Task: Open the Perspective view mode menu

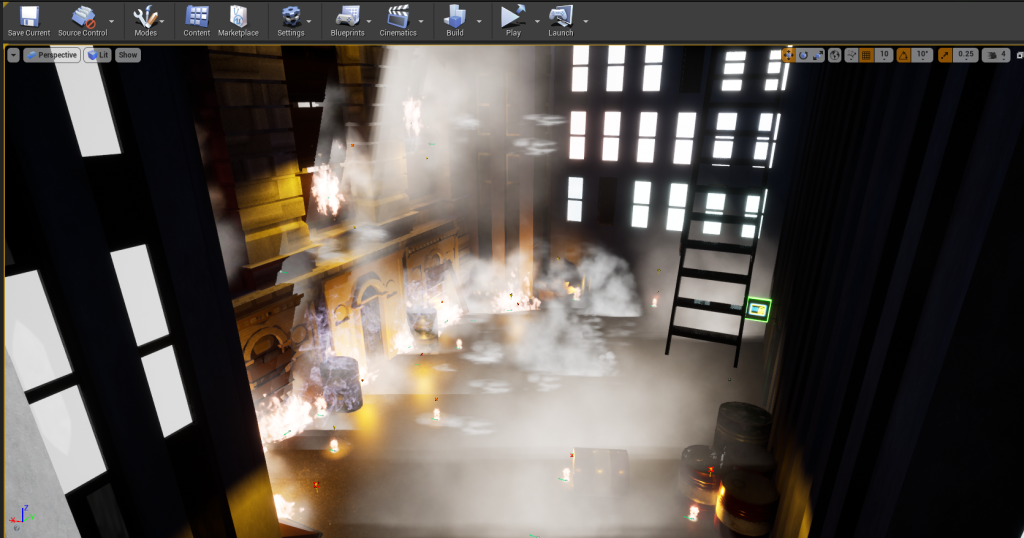Action: [x=51, y=55]
